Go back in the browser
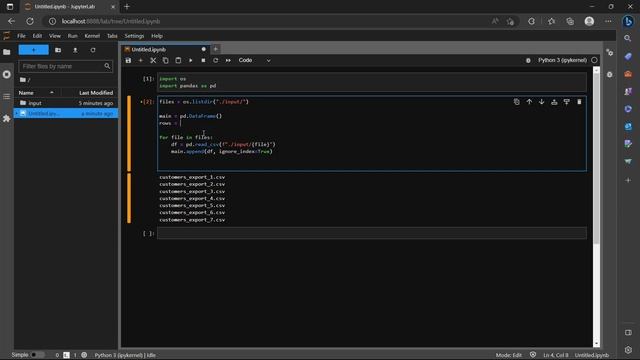This screenshot has width=640, height=360. point(11,21)
